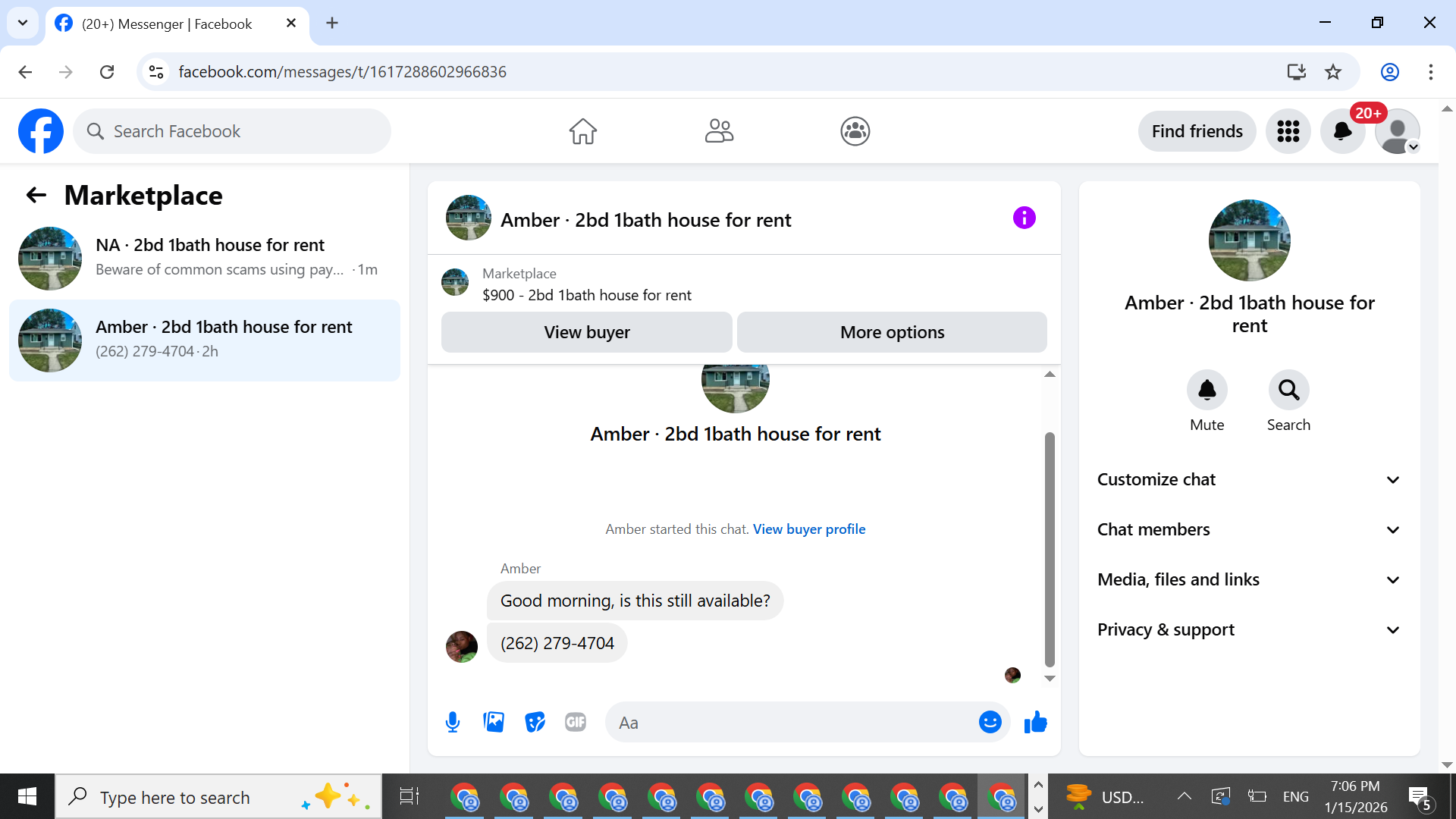Attach a photo using the image icon
The image size is (1456, 819).
click(x=494, y=722)
